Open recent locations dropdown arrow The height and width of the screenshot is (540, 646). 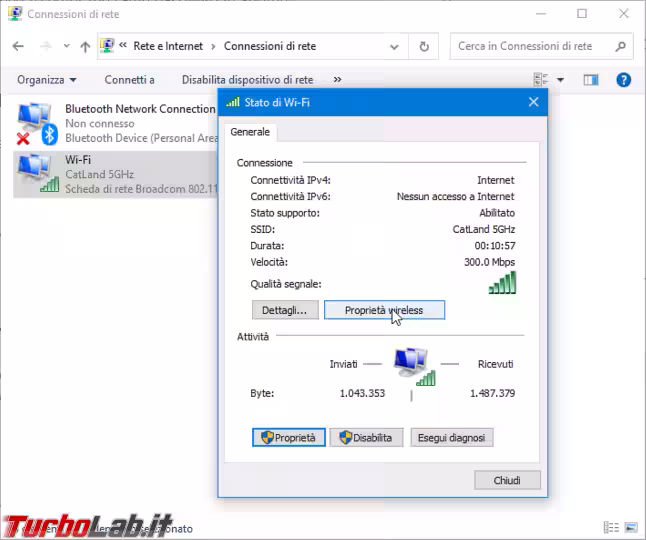67,46
